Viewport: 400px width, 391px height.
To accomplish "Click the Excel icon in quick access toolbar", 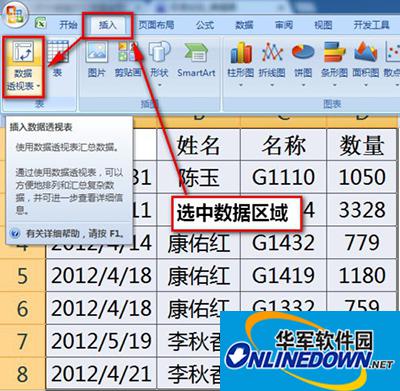I will coord(41,24).
